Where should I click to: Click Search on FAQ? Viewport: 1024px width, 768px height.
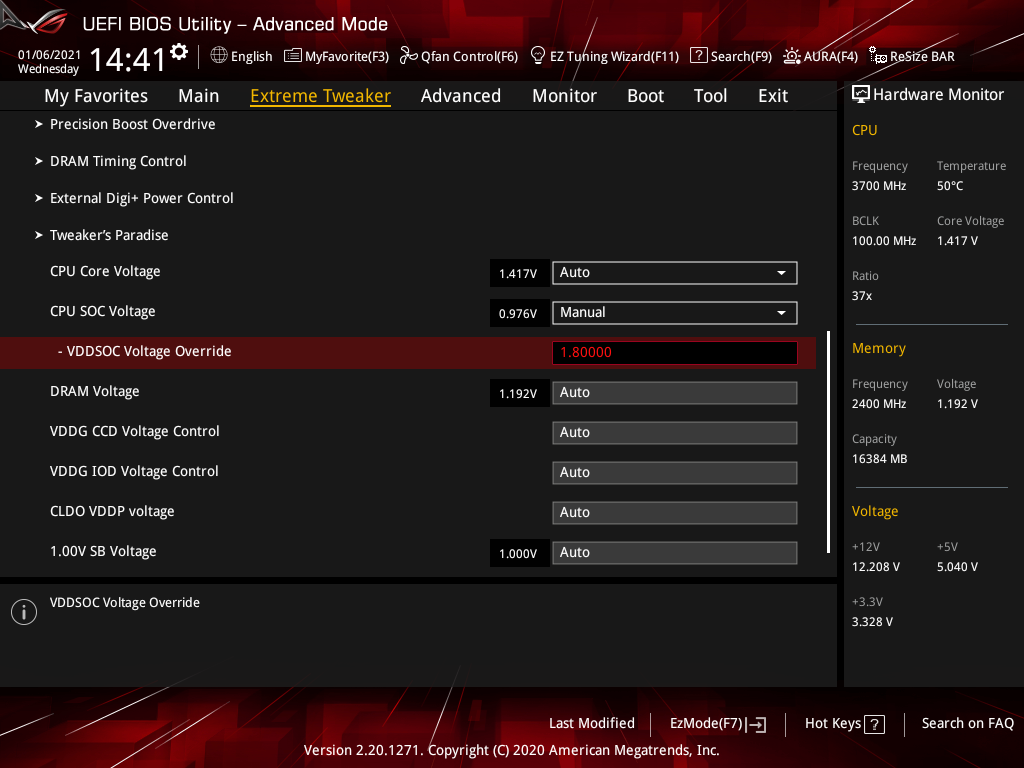coord(967,724)
